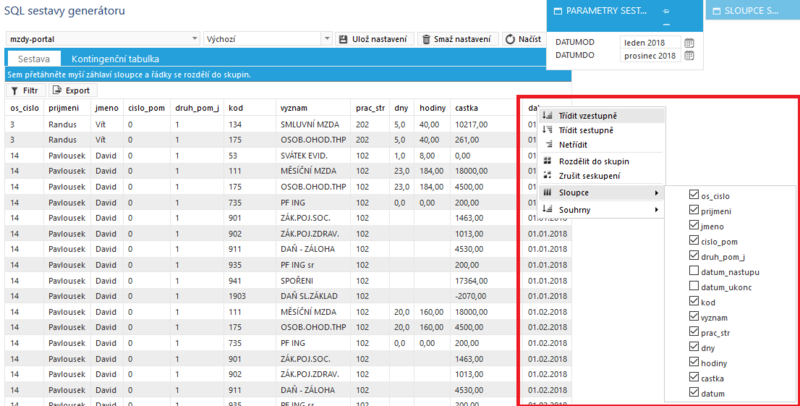The width and height of the screenshot is (800, 406).
Task: Switch to Kontingenční tabulka tab
Action: 115,59
